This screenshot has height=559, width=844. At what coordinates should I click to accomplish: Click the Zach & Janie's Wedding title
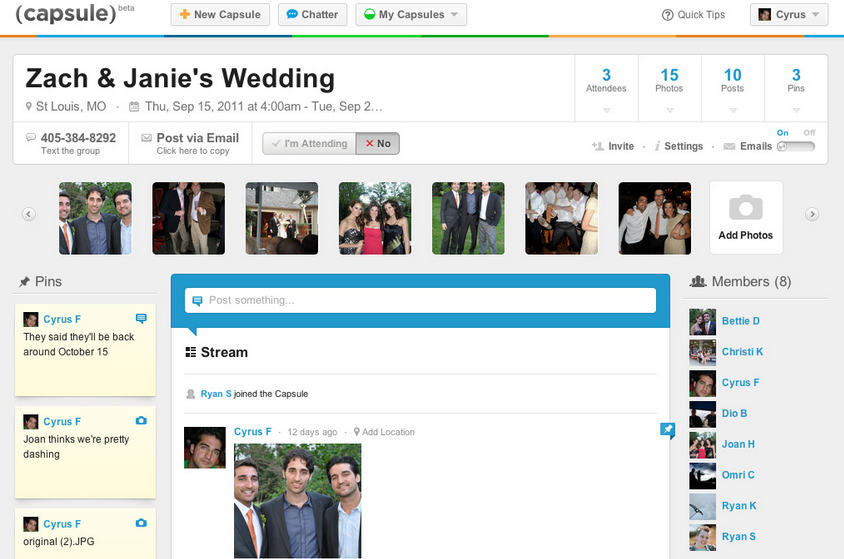tap(180, 79)
